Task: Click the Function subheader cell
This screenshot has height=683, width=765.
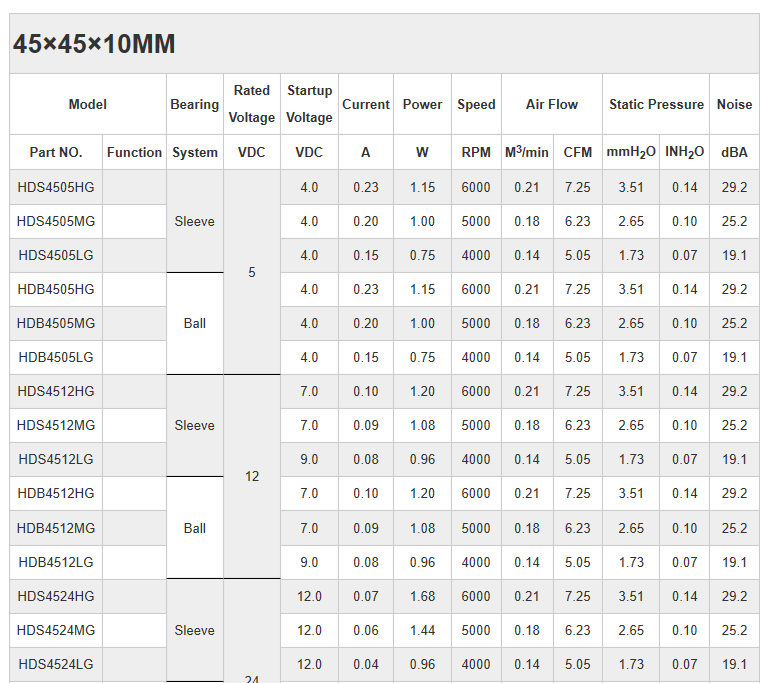Action: pos(134,152)
